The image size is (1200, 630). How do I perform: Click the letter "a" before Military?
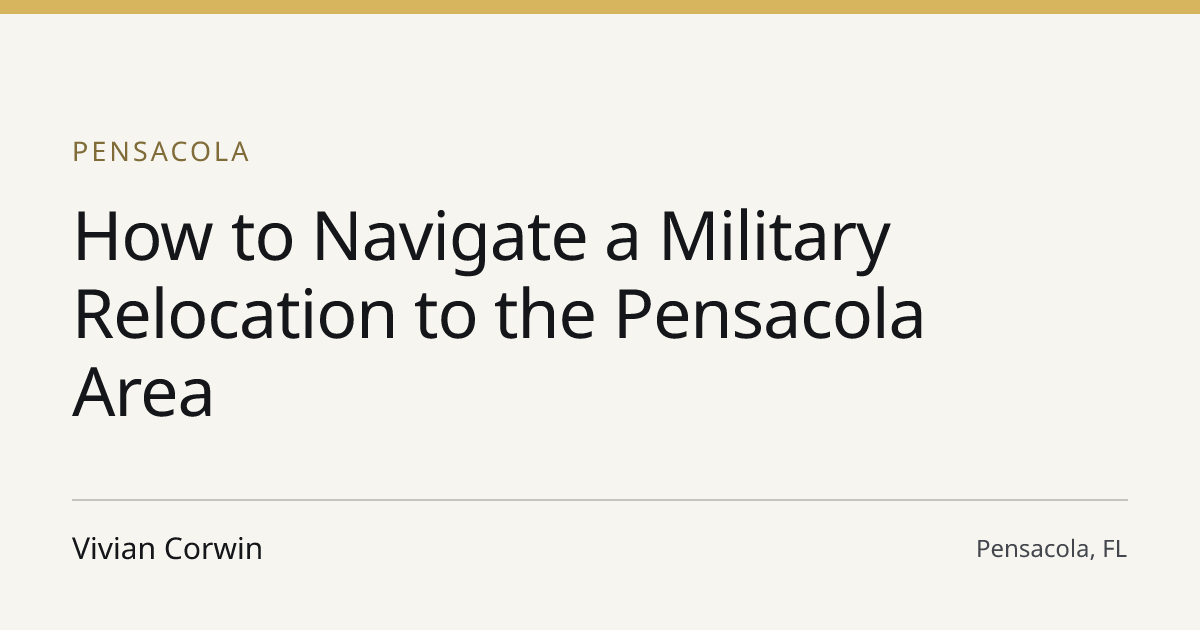click(622, 244)
